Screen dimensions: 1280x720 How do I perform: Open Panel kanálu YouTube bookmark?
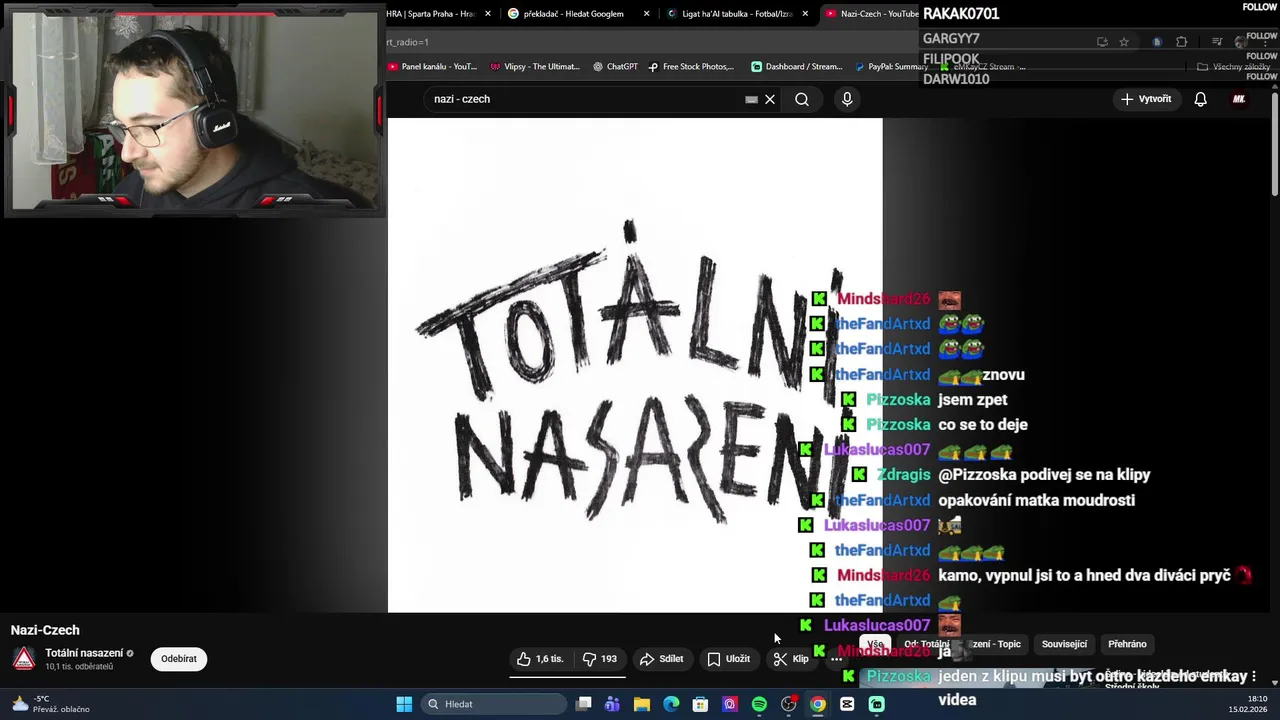tap(432, 67)
